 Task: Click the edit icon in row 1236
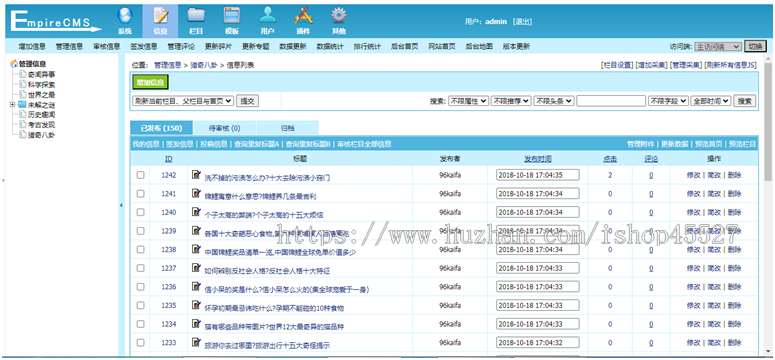click(x=196, y=287)
